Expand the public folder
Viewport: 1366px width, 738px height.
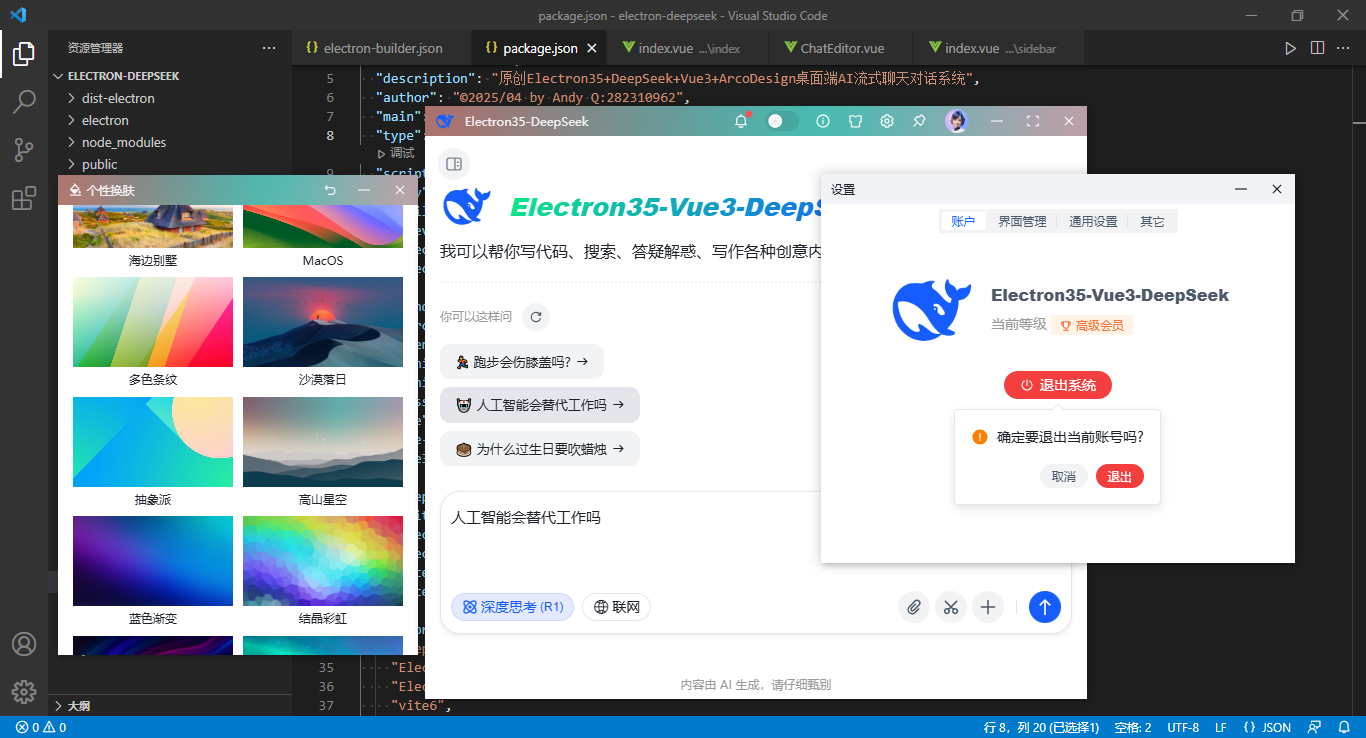point(100,164)
